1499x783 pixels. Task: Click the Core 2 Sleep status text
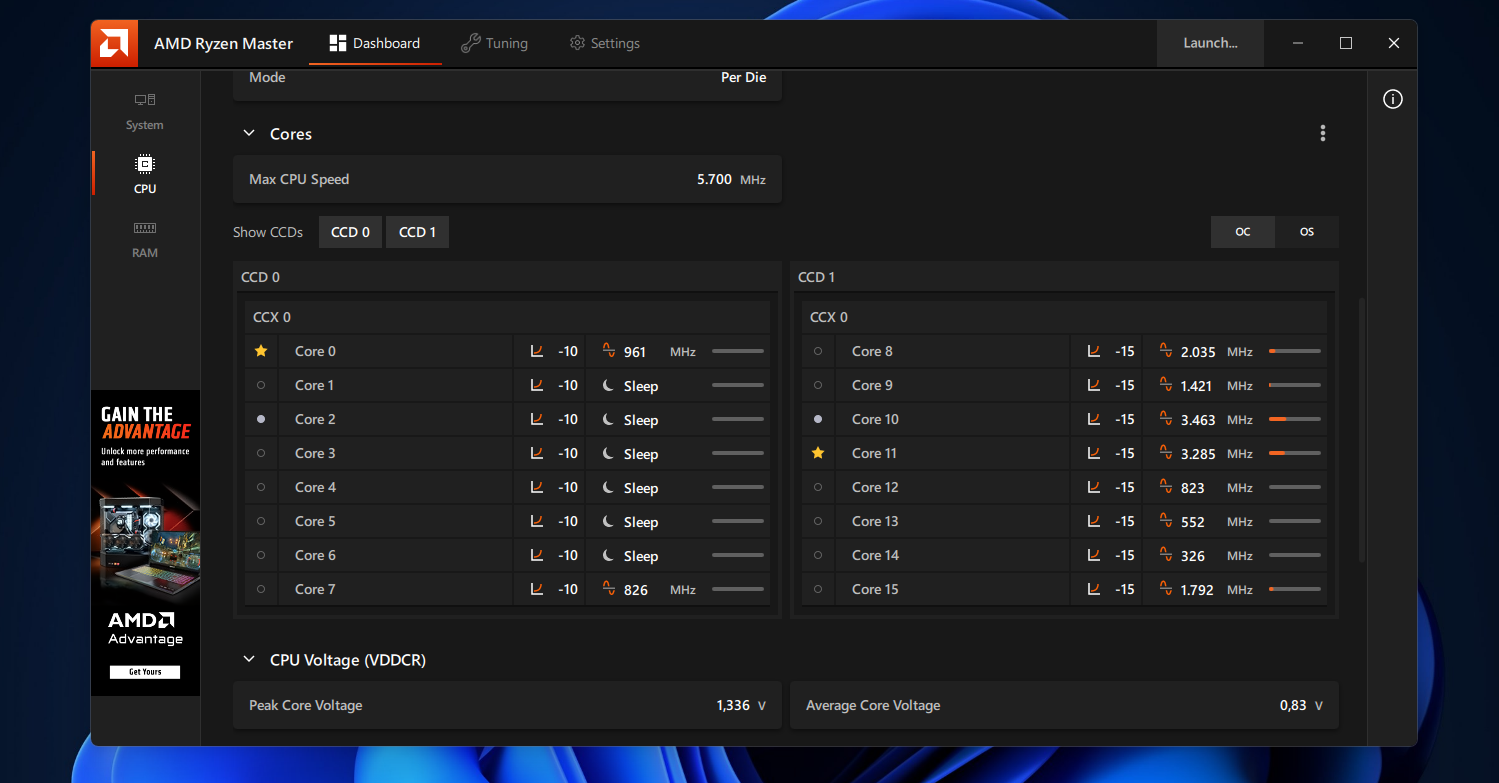point(641,420)
